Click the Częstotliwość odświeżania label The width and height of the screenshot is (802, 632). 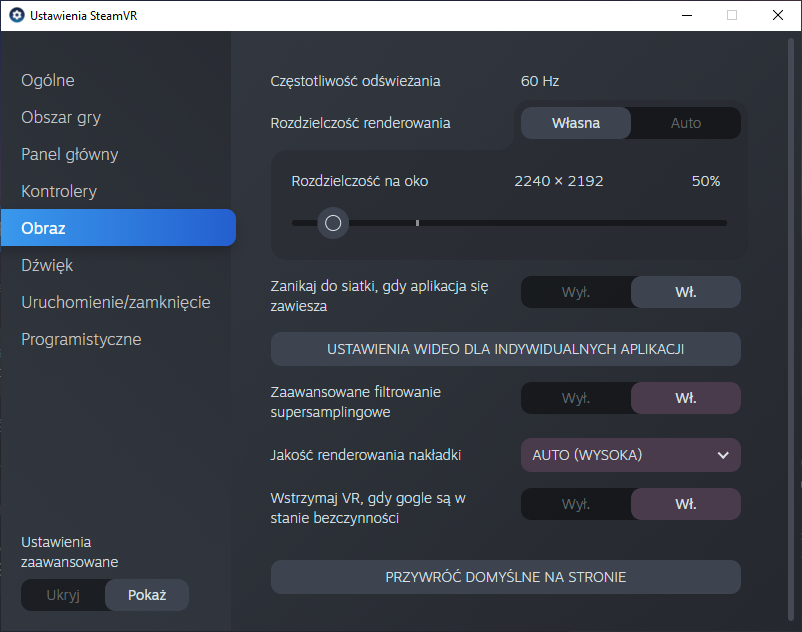point(355,81)
